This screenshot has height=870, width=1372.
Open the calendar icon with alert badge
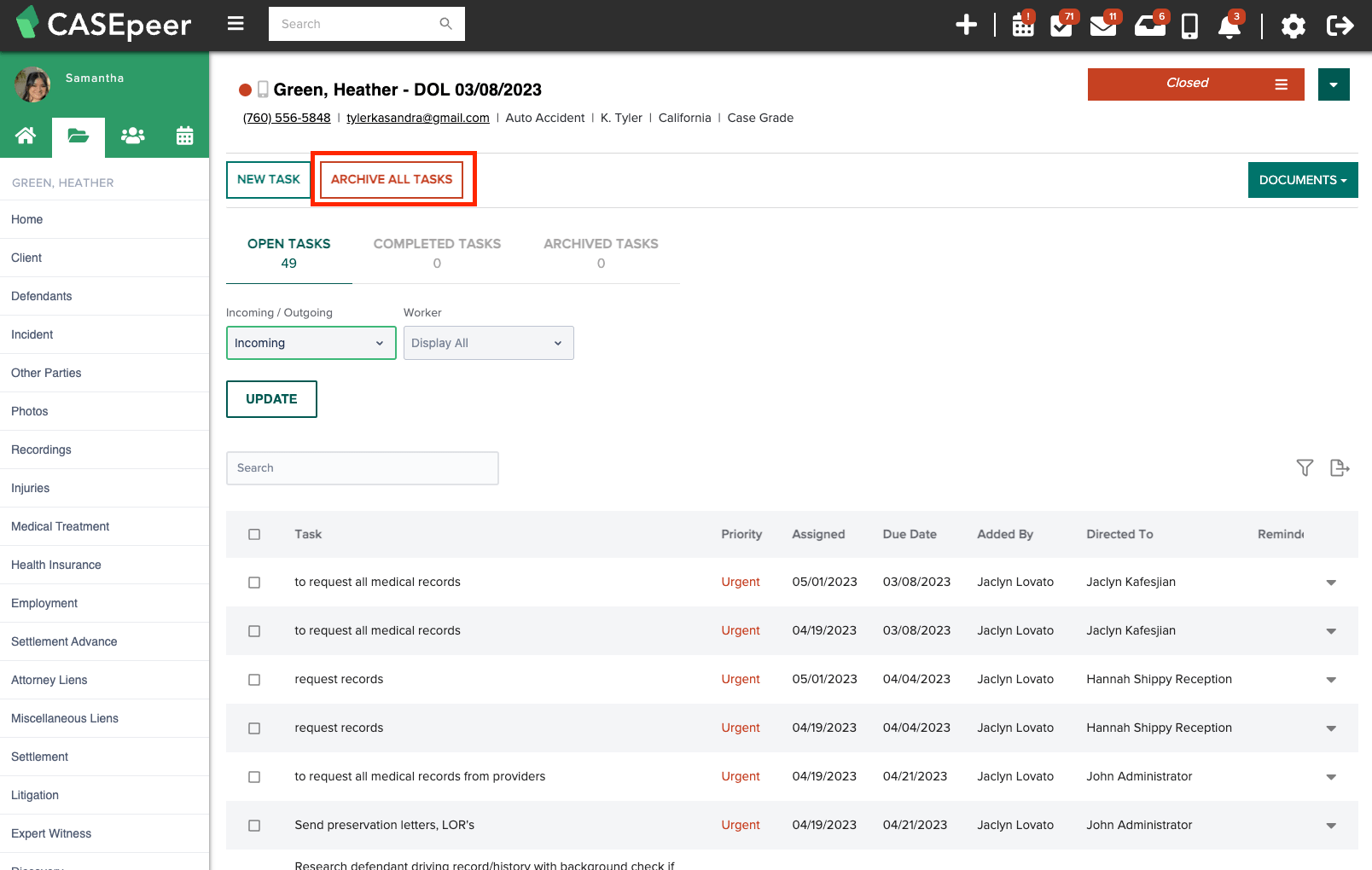(1022, 26)
